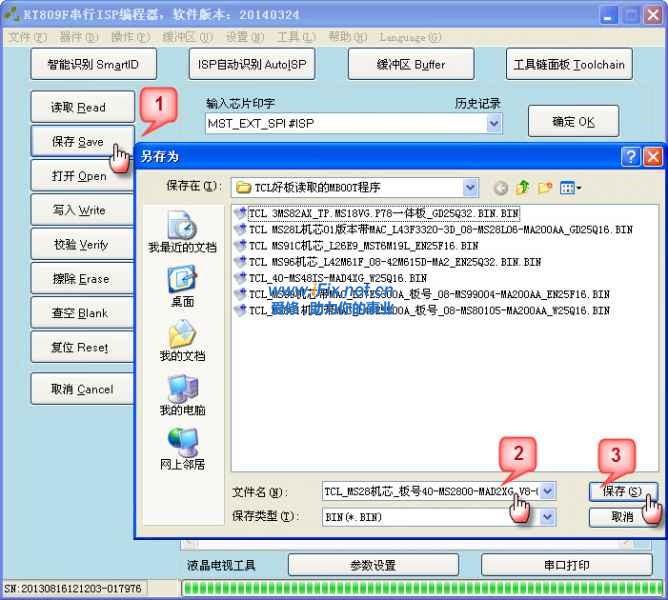Open the save type BIN dropdown
The height and width of the screenshot is (600, 668).
tap(548, 517)
